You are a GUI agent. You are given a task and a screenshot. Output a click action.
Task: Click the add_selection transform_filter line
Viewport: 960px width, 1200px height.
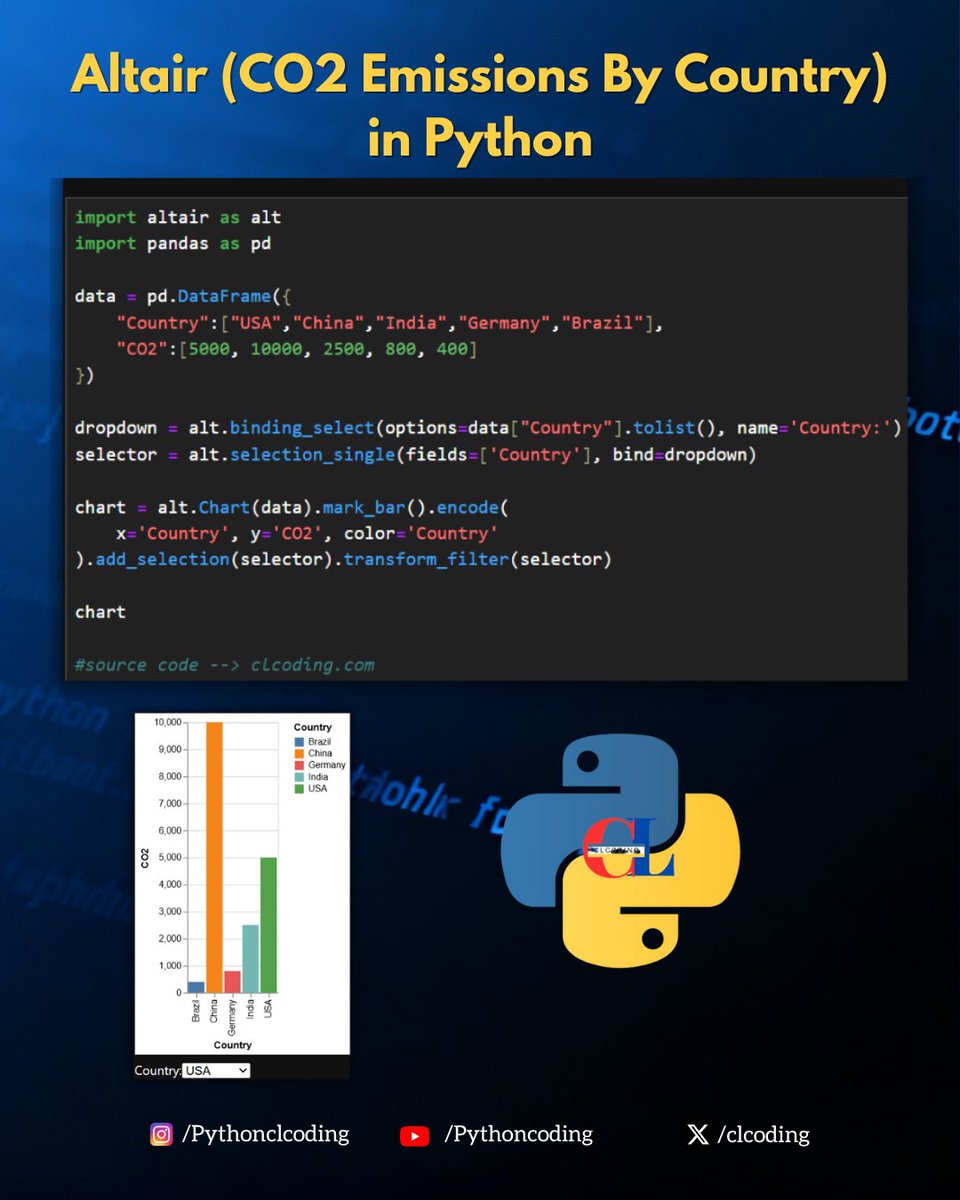tap(342, 560)
